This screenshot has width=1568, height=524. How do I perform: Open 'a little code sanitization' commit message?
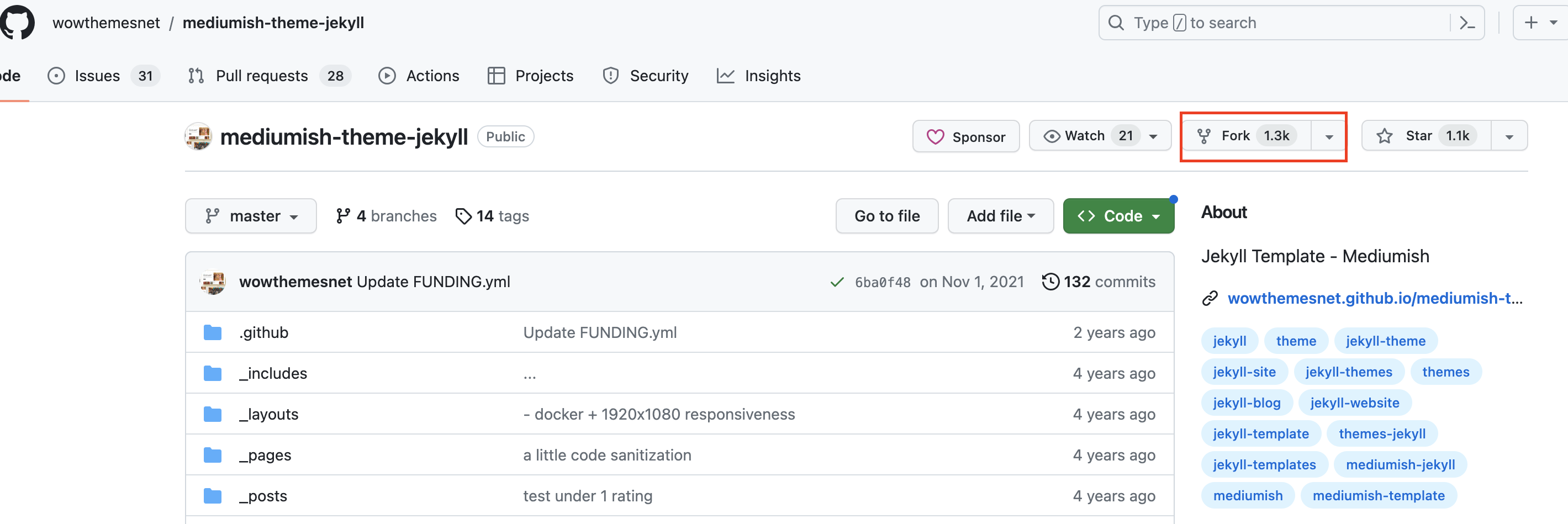click(607, 455)
